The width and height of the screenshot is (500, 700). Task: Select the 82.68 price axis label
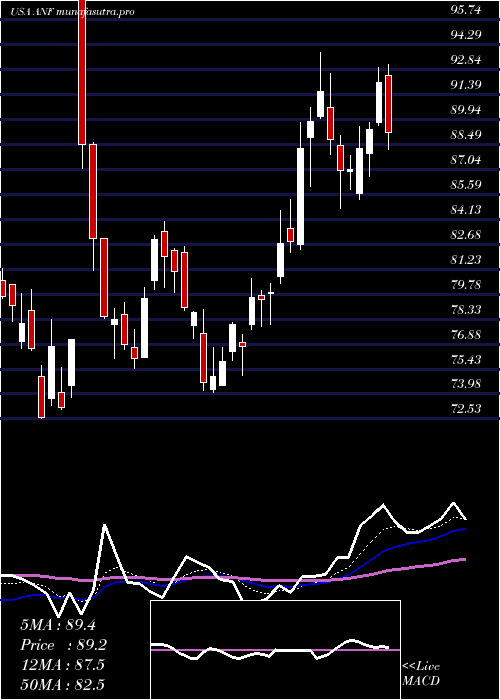click(466, 235)
